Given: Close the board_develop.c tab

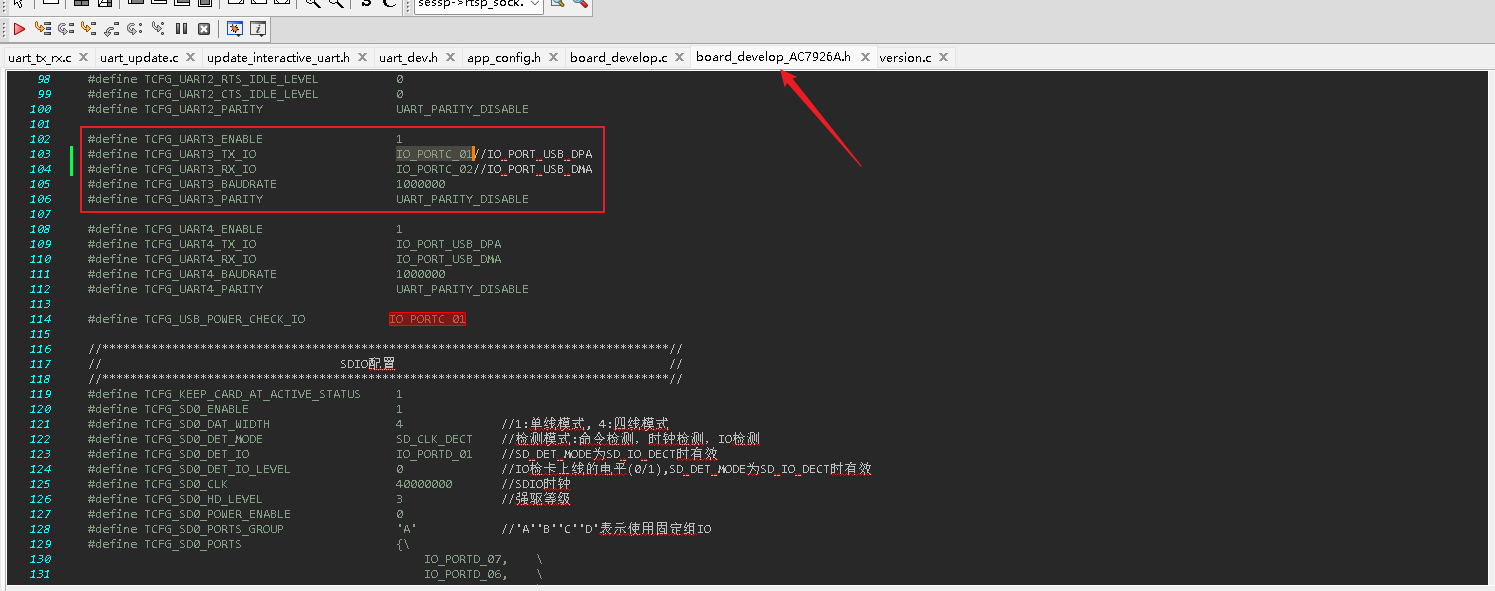Looking at the screenshot, I should pyautogui.click(x=679, y=57).
